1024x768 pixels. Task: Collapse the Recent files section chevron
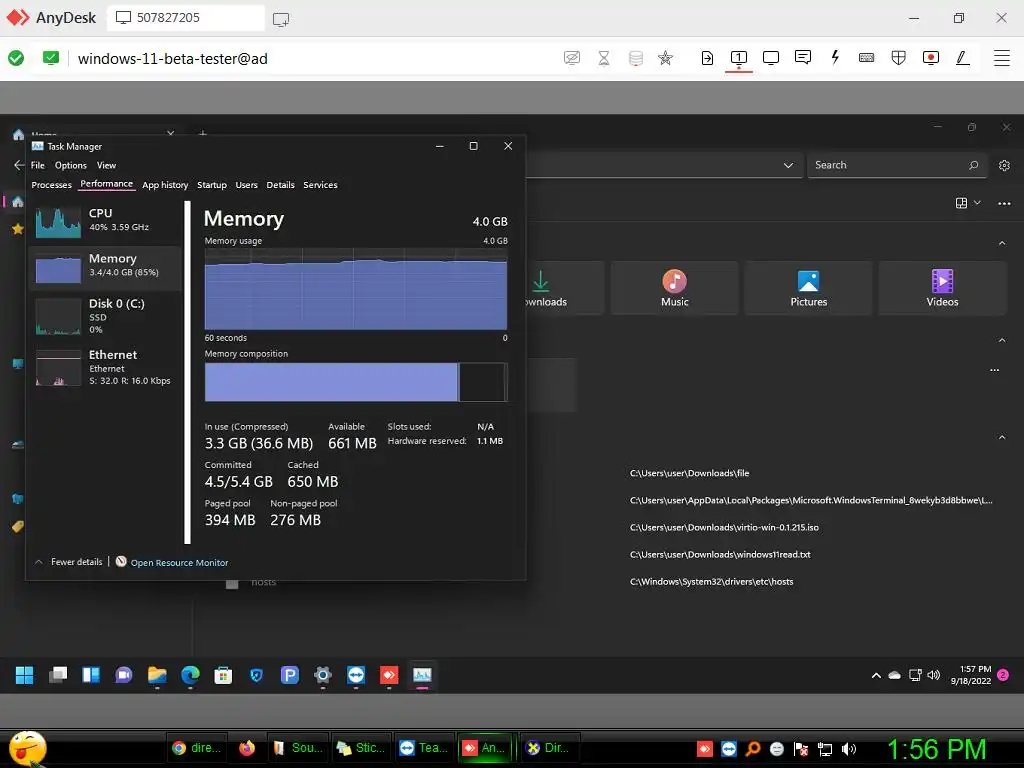[1002, 437]
